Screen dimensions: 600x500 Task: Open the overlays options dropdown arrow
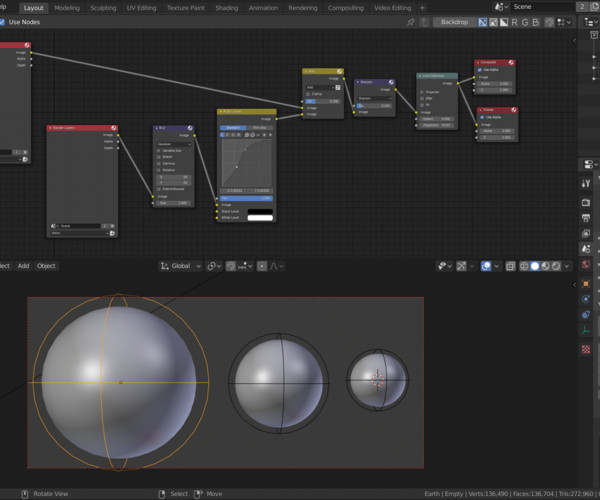[496, 266]
